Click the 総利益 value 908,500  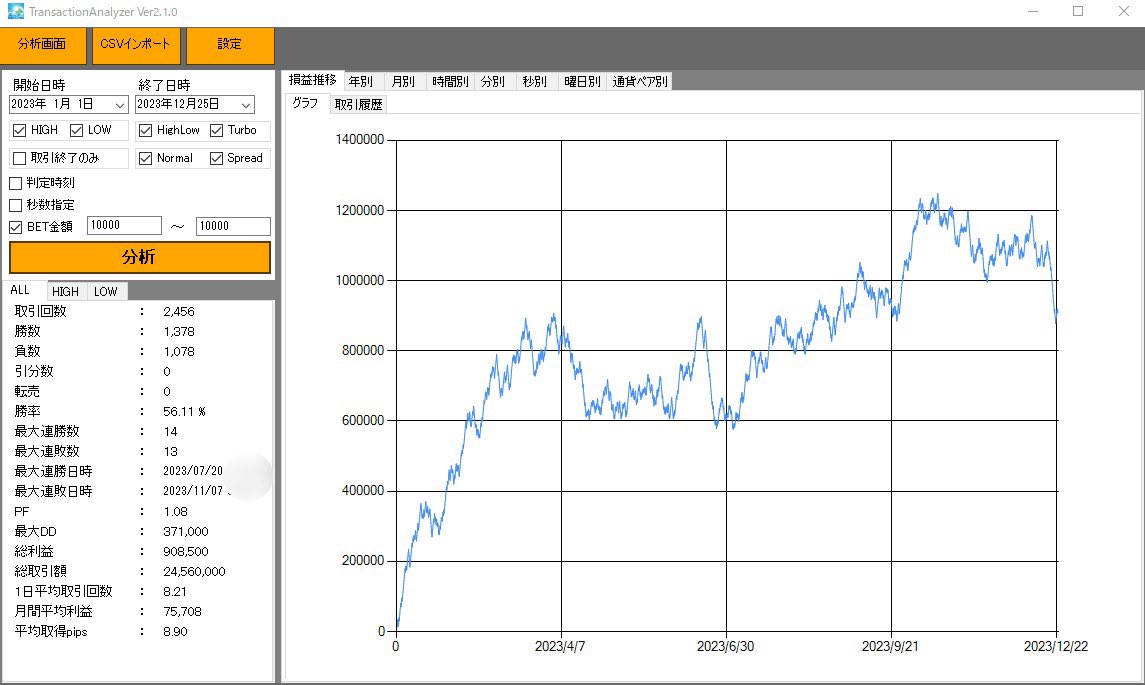[185, 552]
